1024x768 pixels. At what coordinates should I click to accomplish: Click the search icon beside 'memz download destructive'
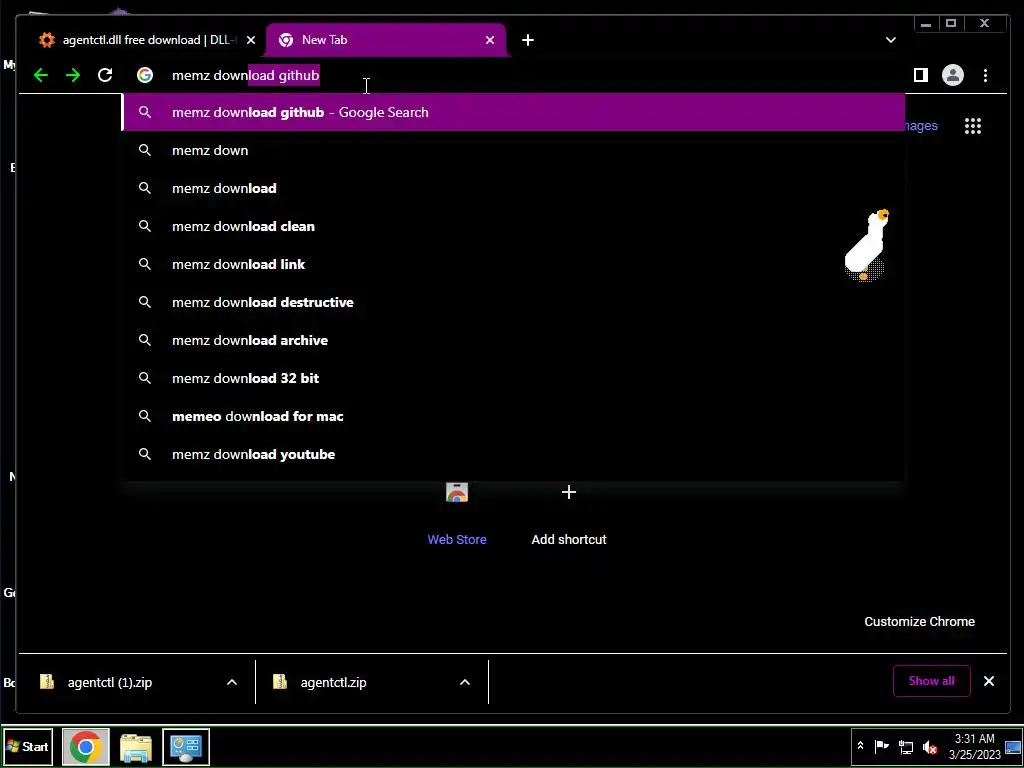click(145, 302)
